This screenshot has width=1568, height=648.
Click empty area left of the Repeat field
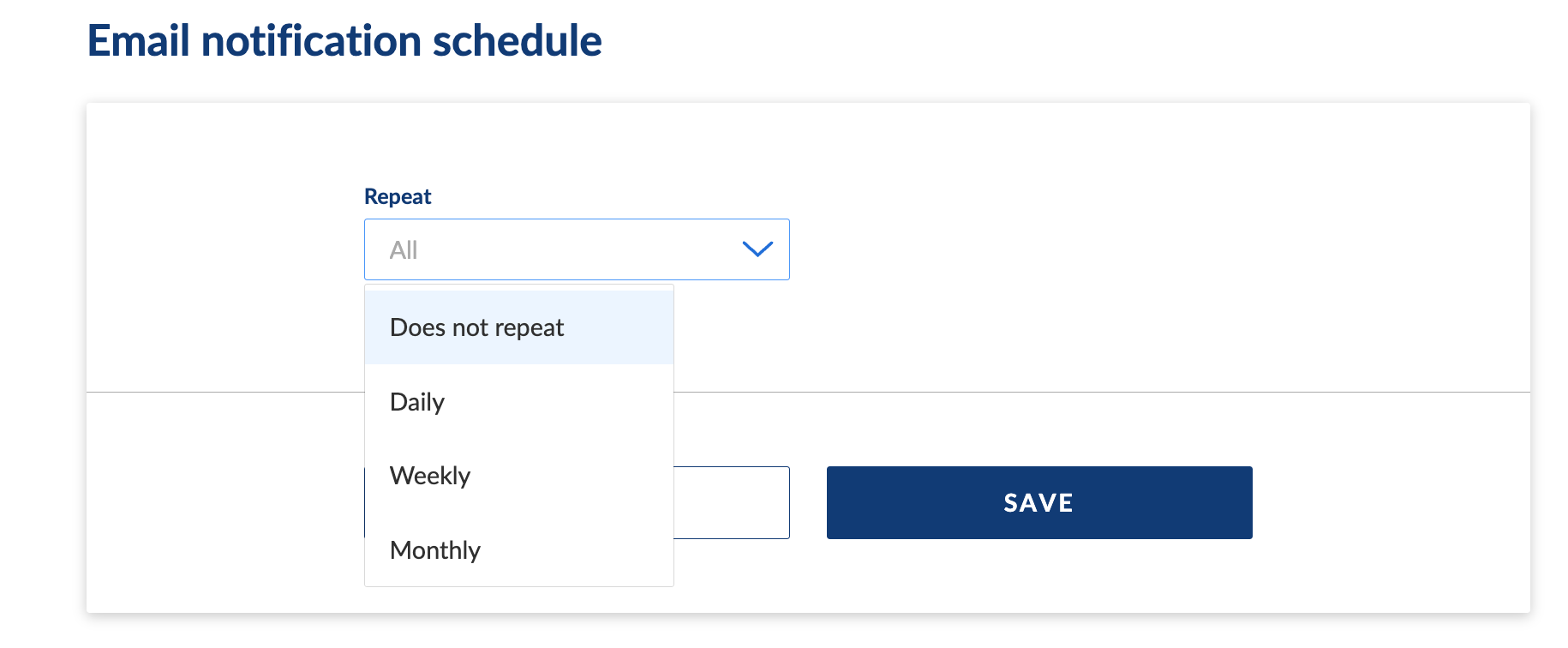pos(224,249)
